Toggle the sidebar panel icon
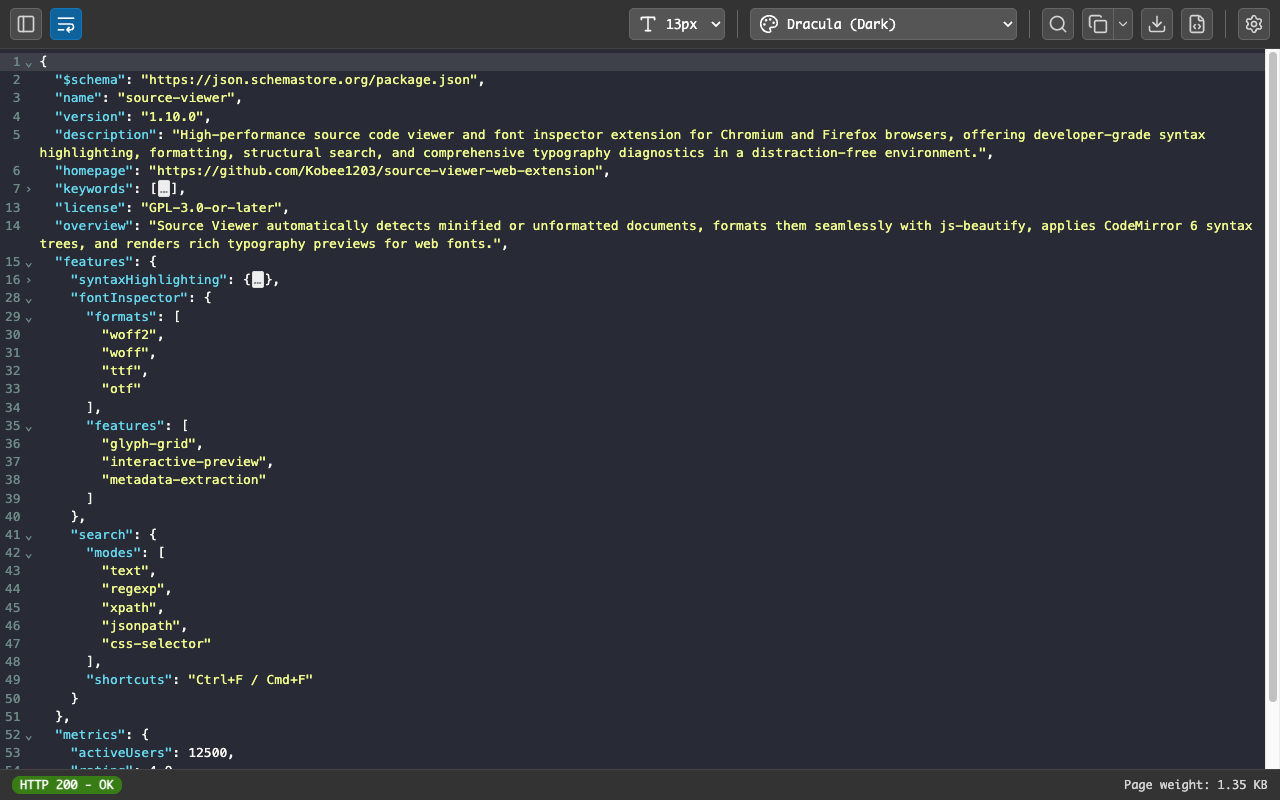1280x800 pixels. point(26,24)
